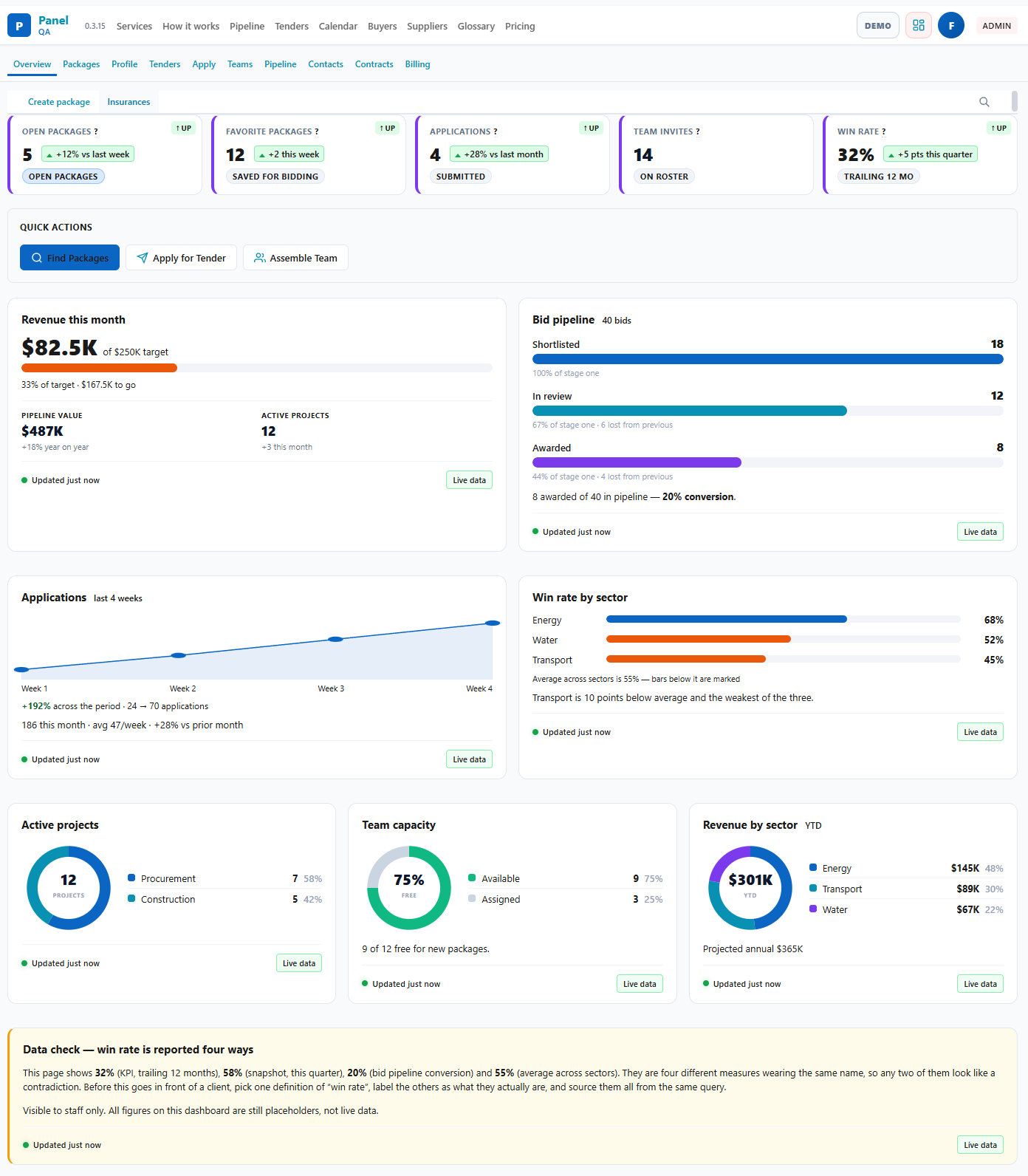This screenshot has height=1176, width=1028.
Task: Click the page vertical scrollbar
Action: coord(1015,101)
